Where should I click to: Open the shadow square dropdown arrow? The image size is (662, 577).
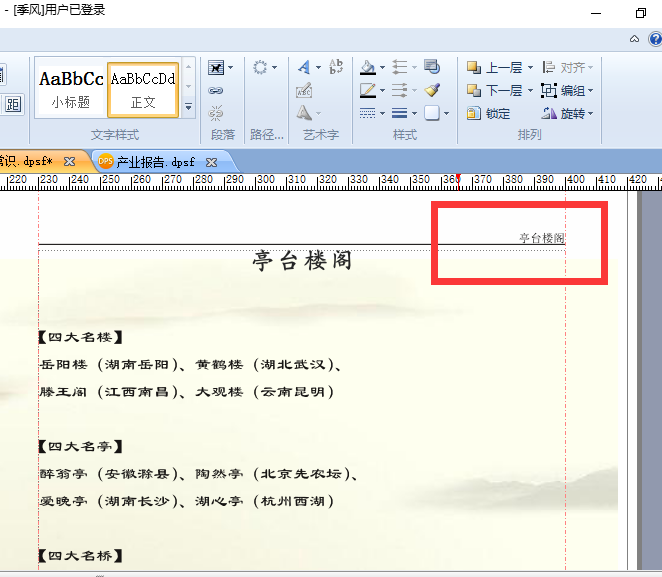[447, 113]
